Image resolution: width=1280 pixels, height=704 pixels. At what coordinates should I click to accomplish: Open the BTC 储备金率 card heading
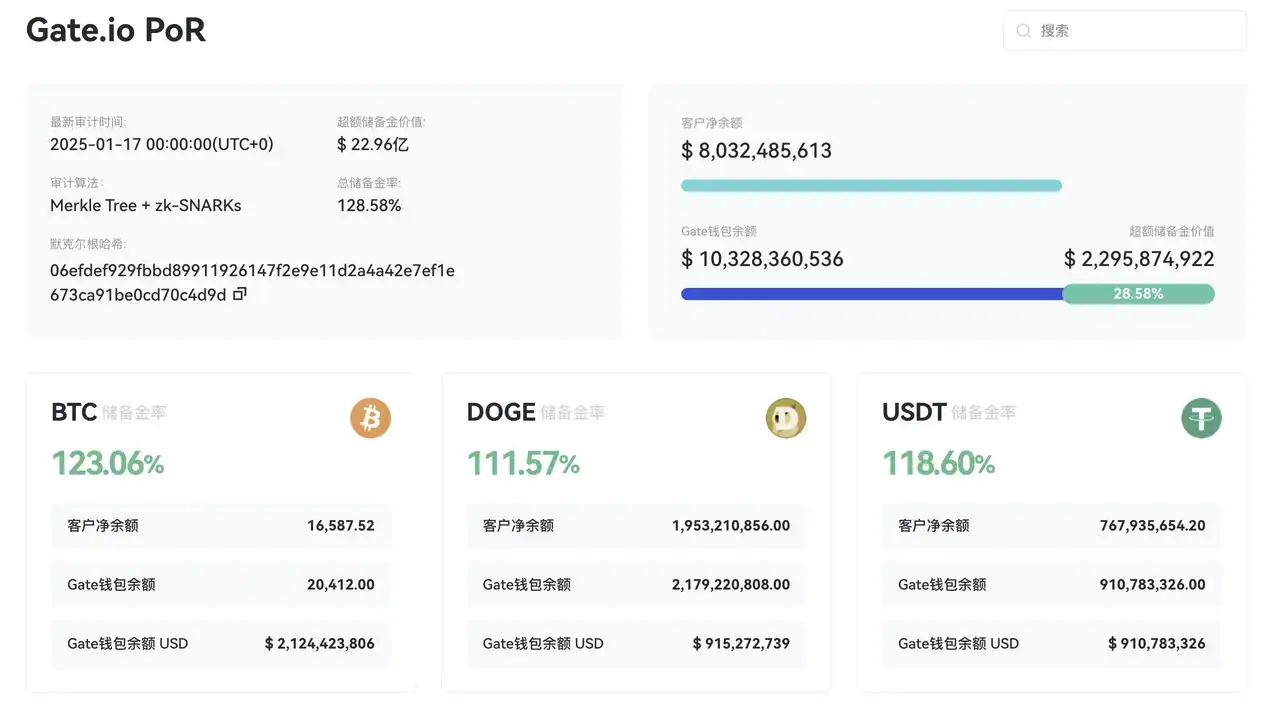[x=109, y=412]
